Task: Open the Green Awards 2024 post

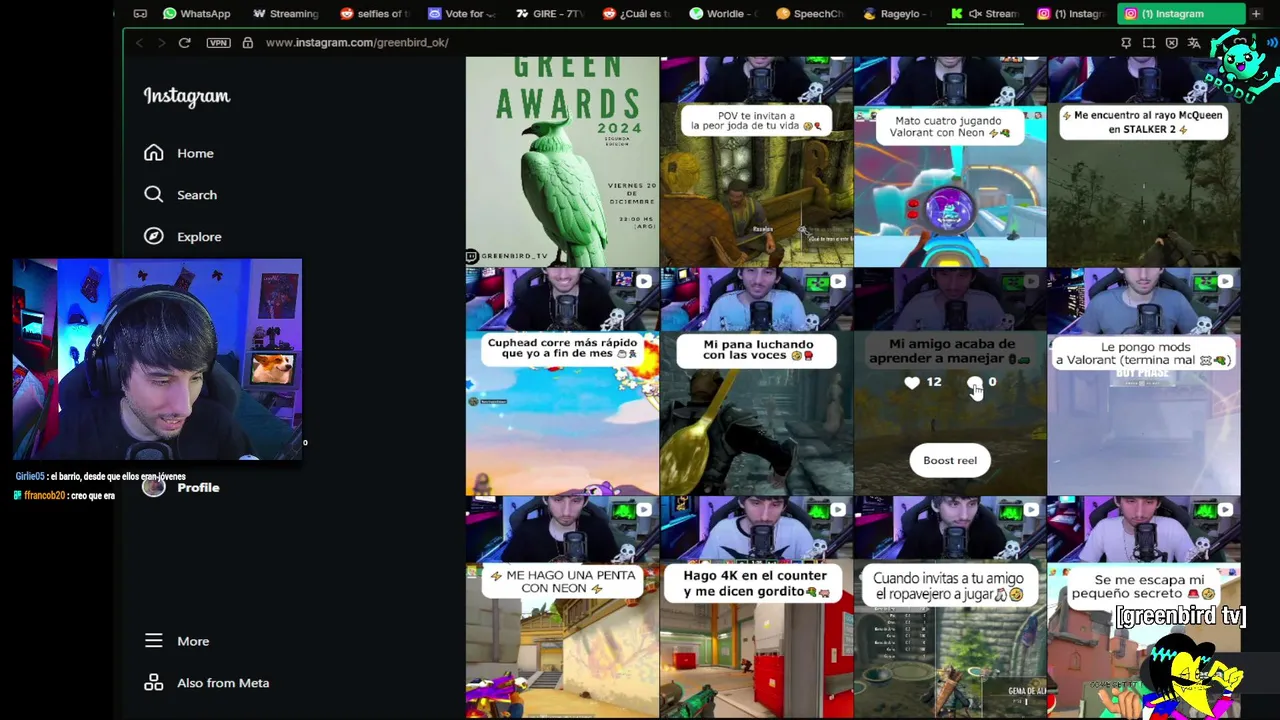Action: pyautogui.click(x=562, y=161)
